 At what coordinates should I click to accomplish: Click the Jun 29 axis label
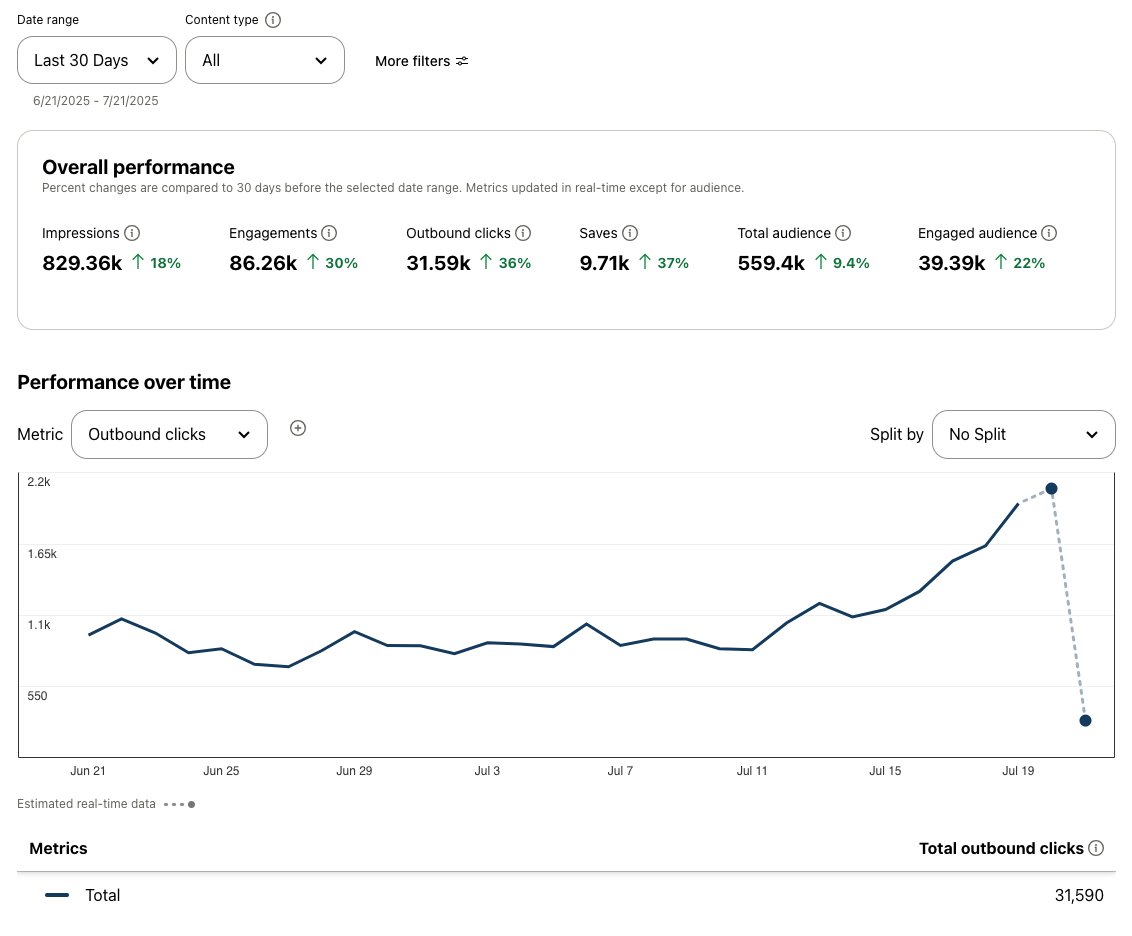pos(354,771)
